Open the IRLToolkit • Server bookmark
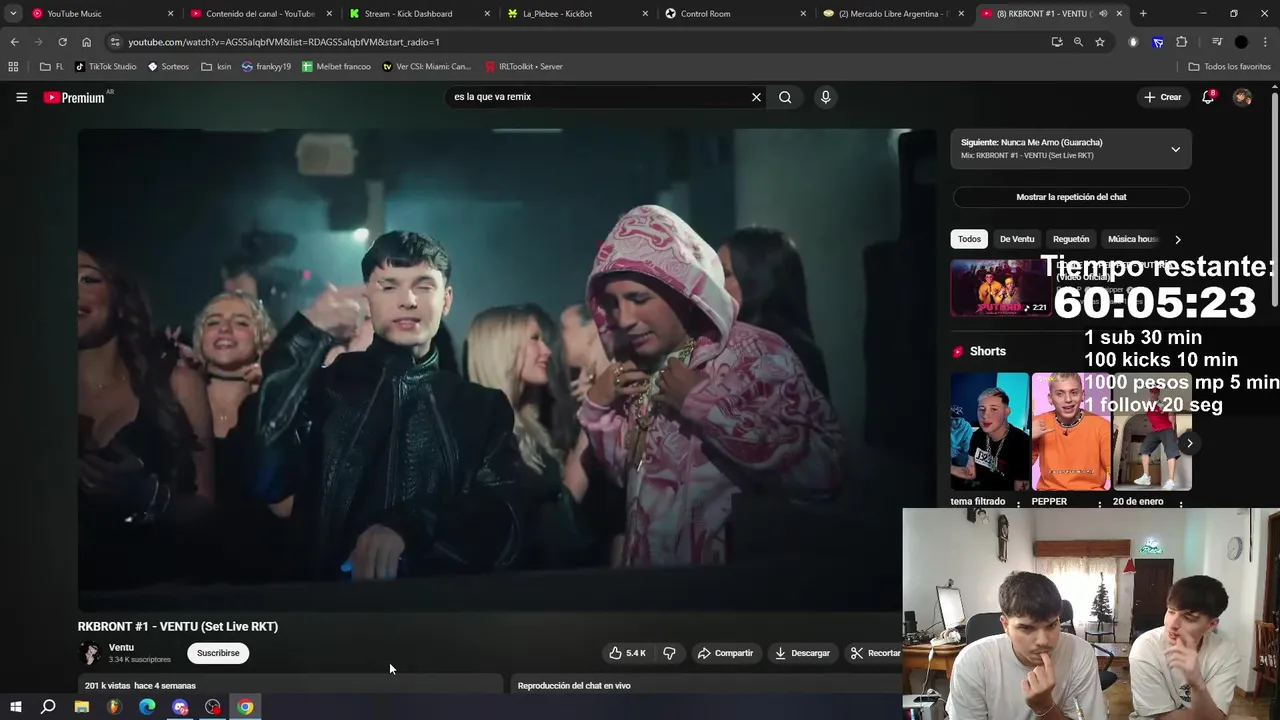The height and width of the screenshot is (720, 1280). coord(524,67)
